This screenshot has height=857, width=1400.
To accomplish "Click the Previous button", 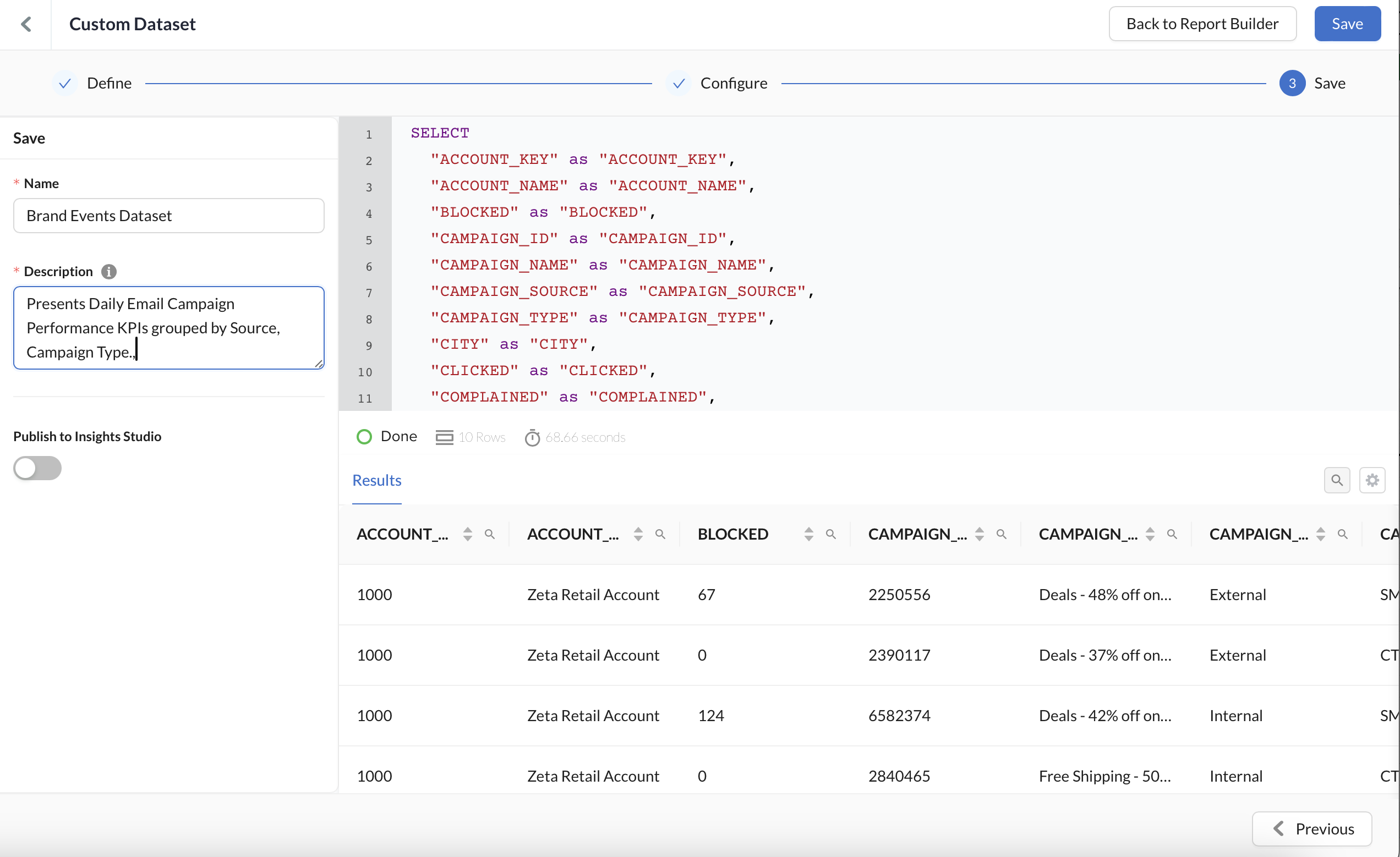I will click(x=1311, y=828).
